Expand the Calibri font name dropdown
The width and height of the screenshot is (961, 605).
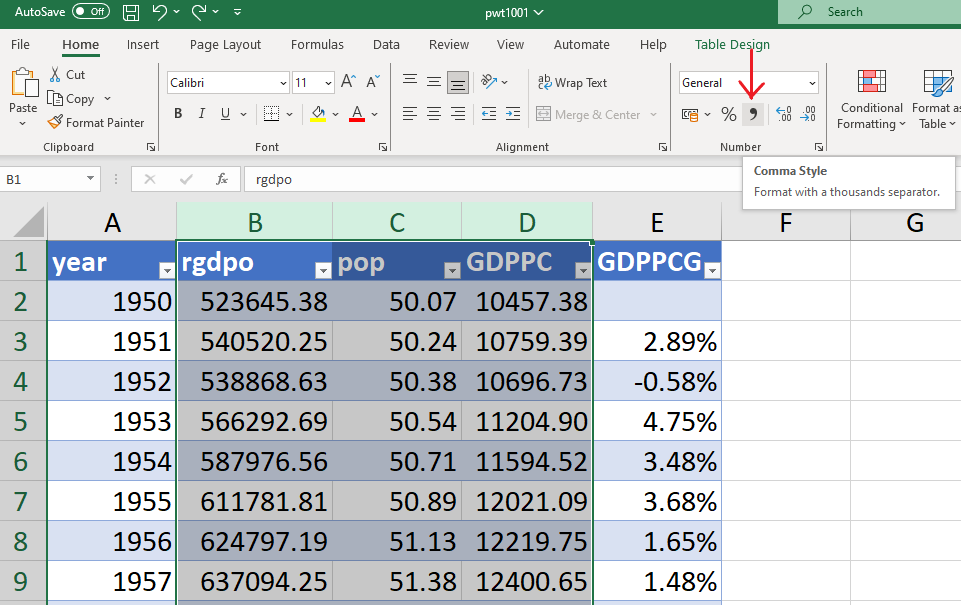(282, 83)
